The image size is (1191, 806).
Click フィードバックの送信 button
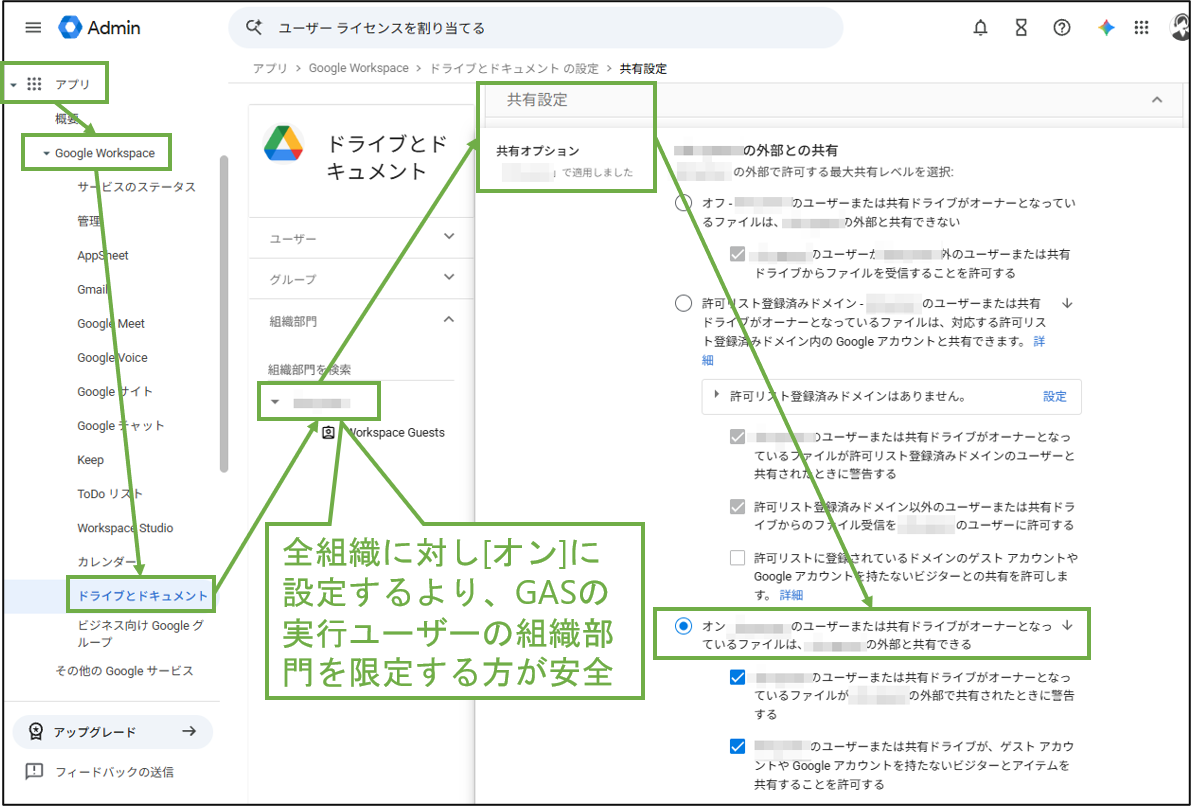pos(100,772)
